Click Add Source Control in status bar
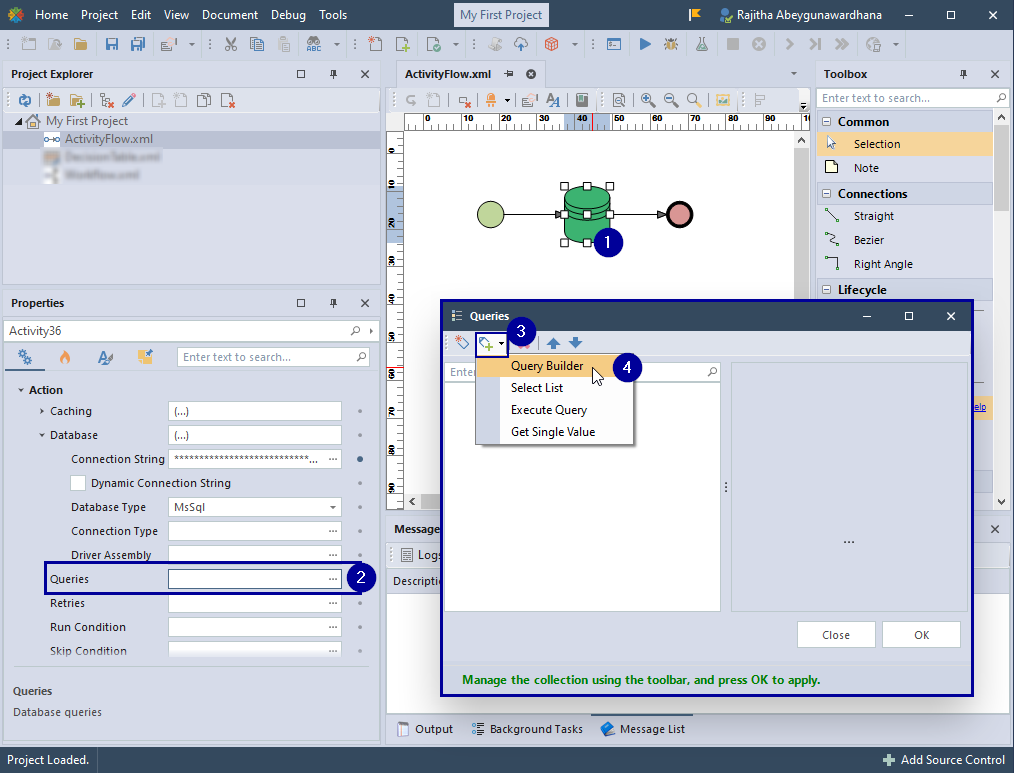 click(x=944, y=760)
